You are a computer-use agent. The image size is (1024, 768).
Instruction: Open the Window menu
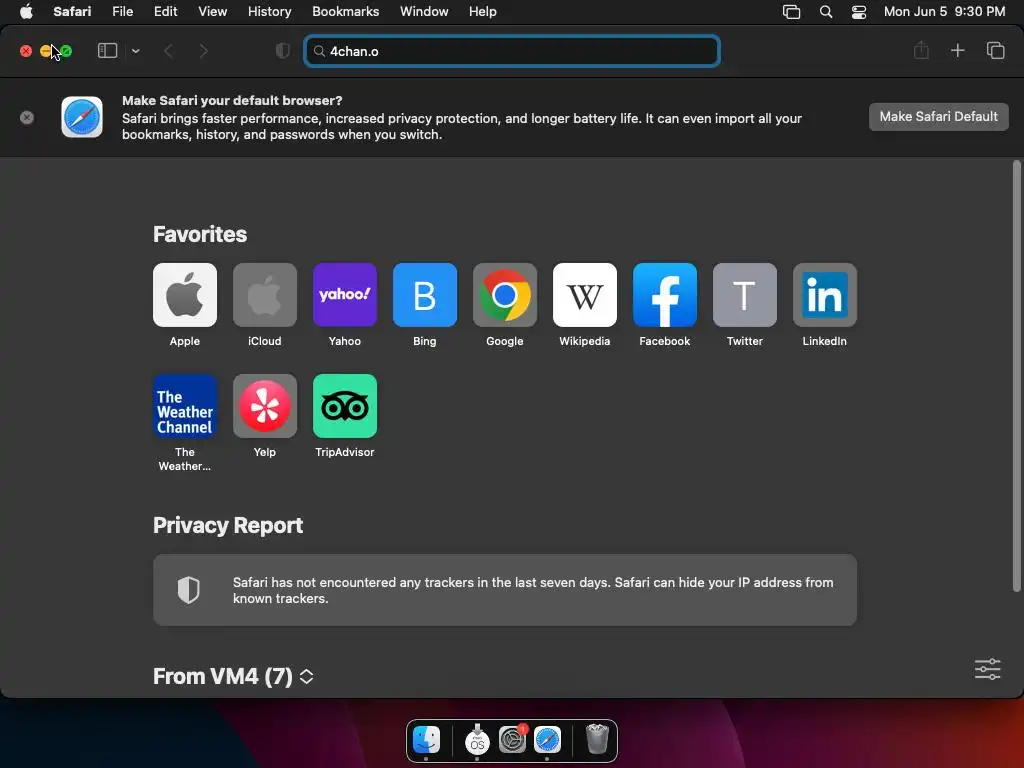(x=424, y=11)
